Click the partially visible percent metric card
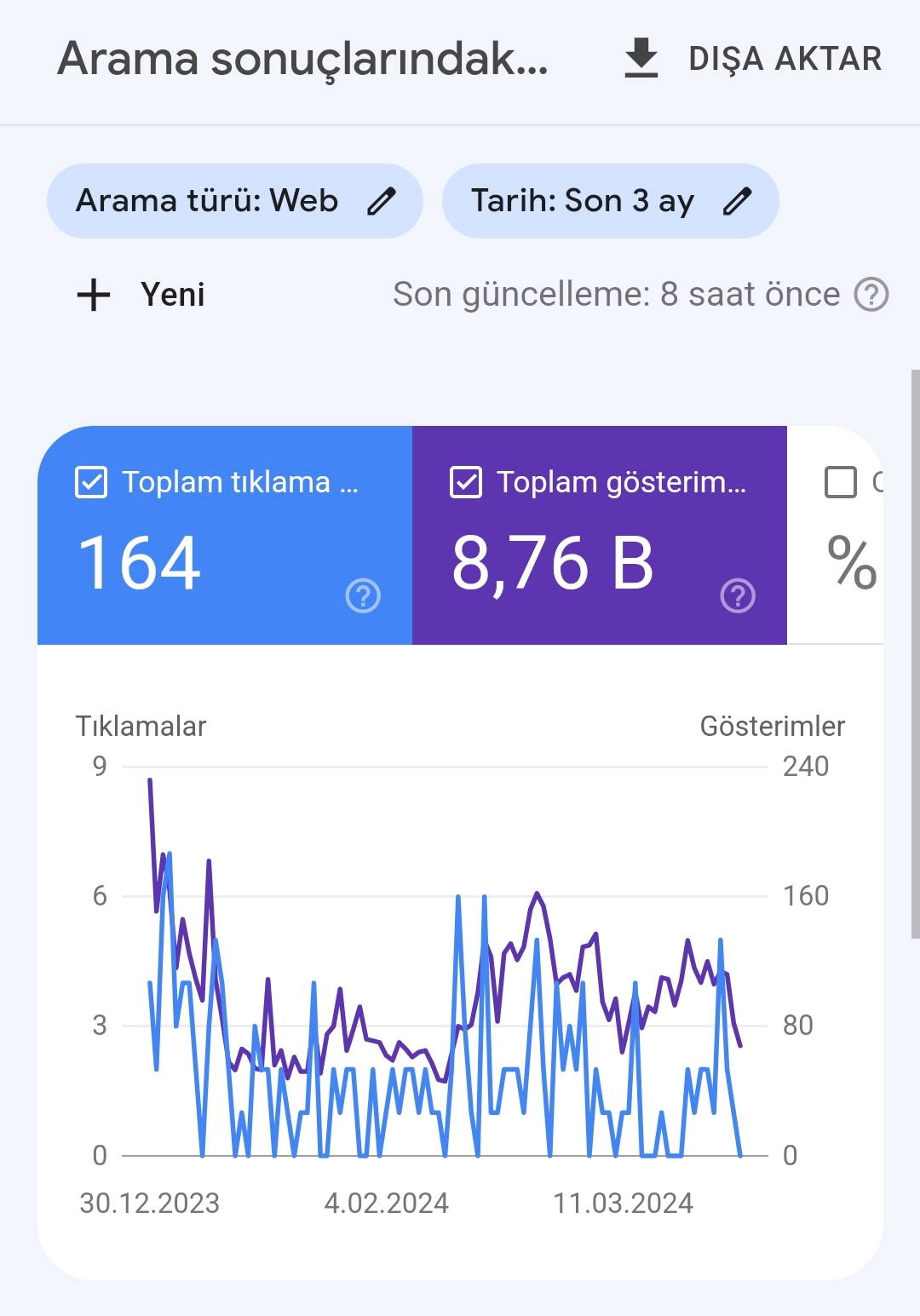Image resolution: width=920 pixels, height=1316 pixels. 835,535
